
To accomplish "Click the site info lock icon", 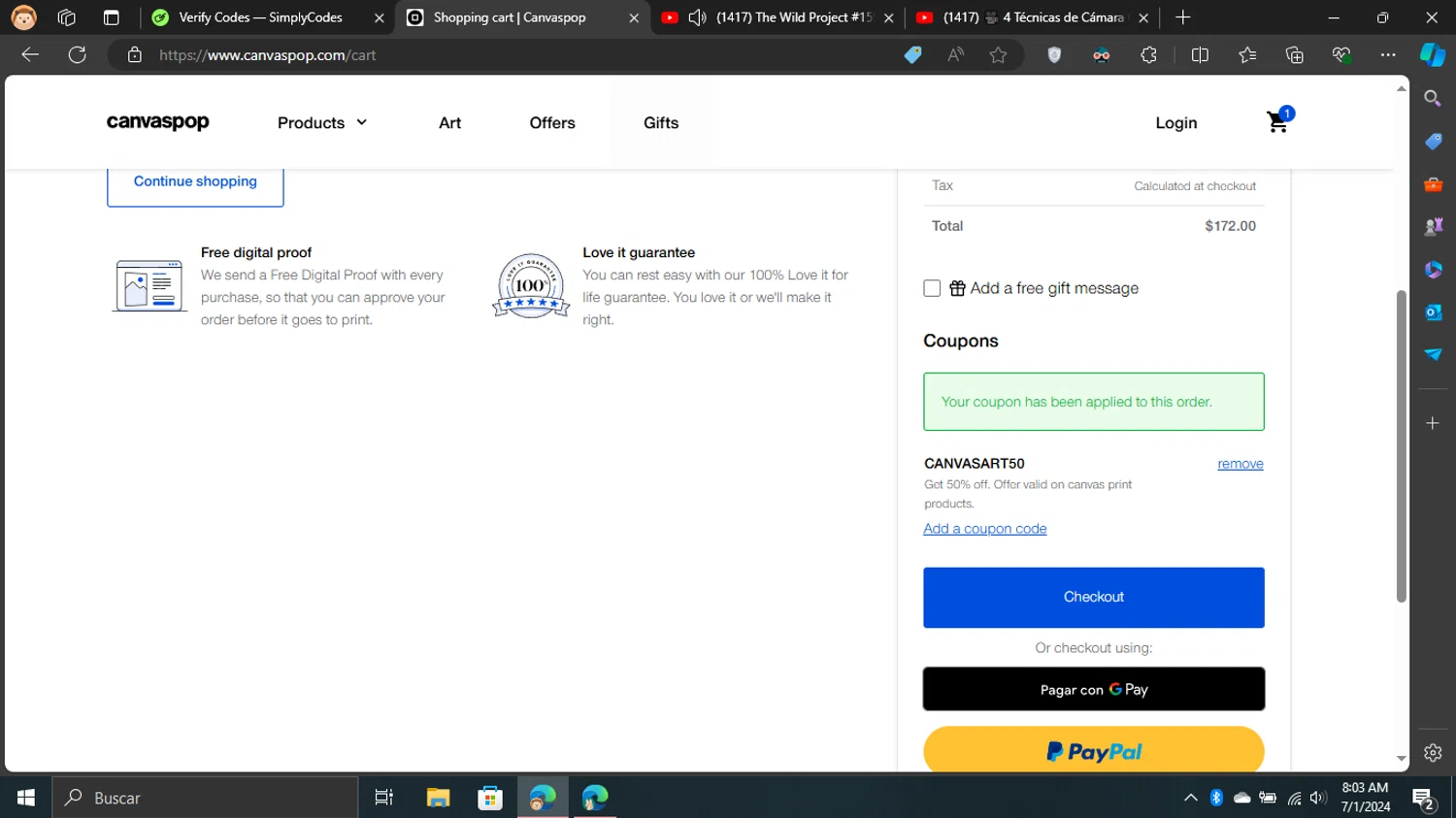I will (135, 55).
